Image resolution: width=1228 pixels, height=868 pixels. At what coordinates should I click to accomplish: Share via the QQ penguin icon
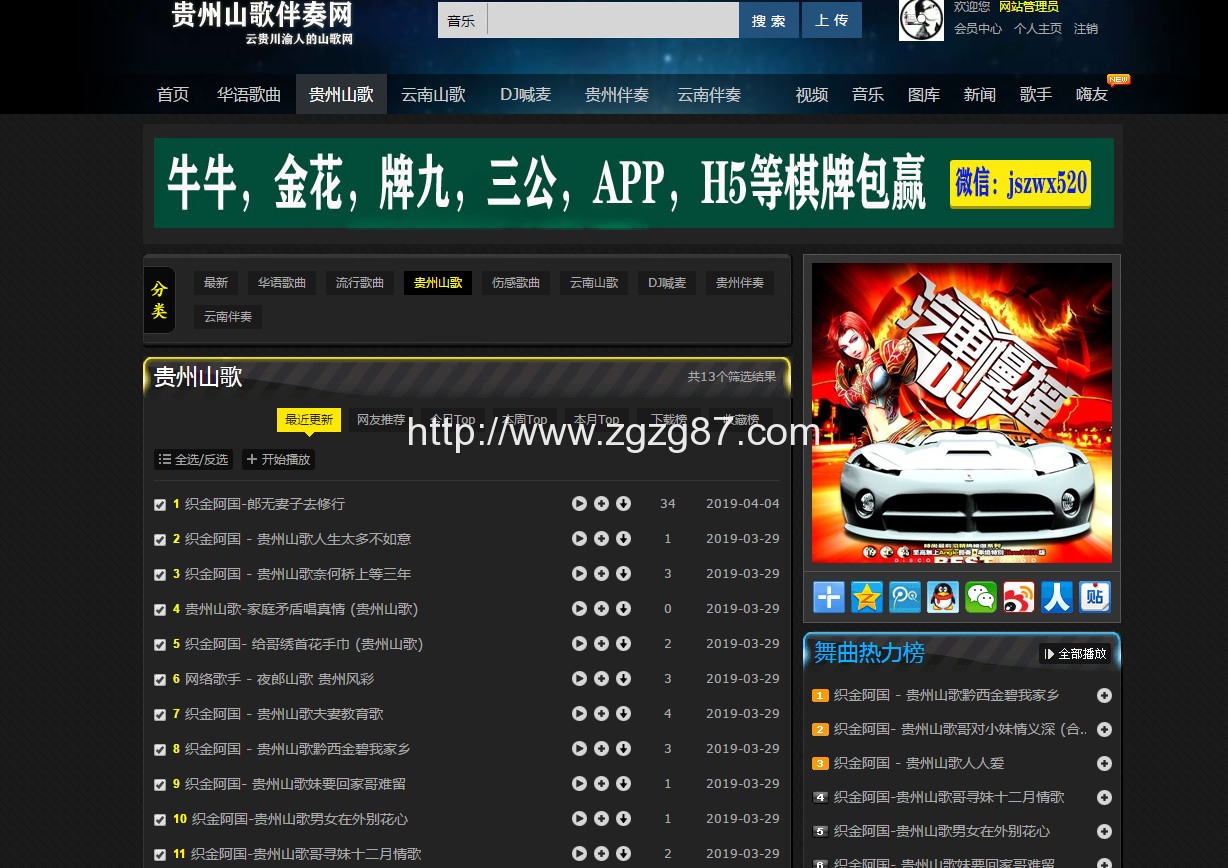[x=942, y=597]
